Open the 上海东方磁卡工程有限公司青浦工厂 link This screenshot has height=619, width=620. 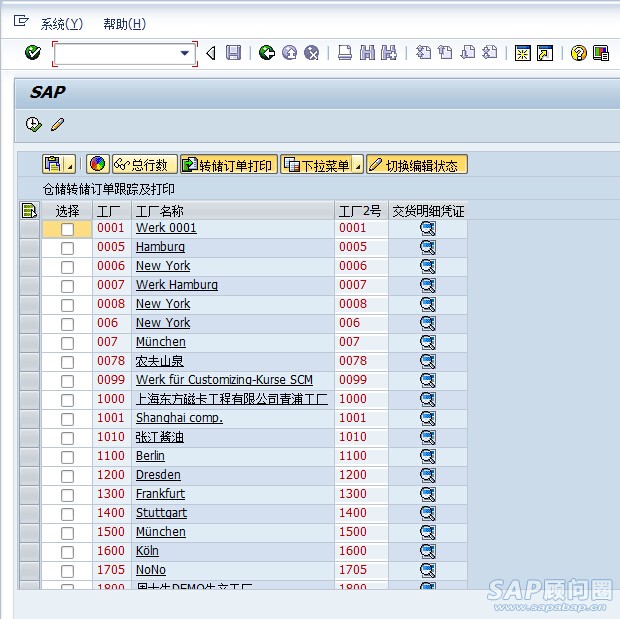coord(232,399)
